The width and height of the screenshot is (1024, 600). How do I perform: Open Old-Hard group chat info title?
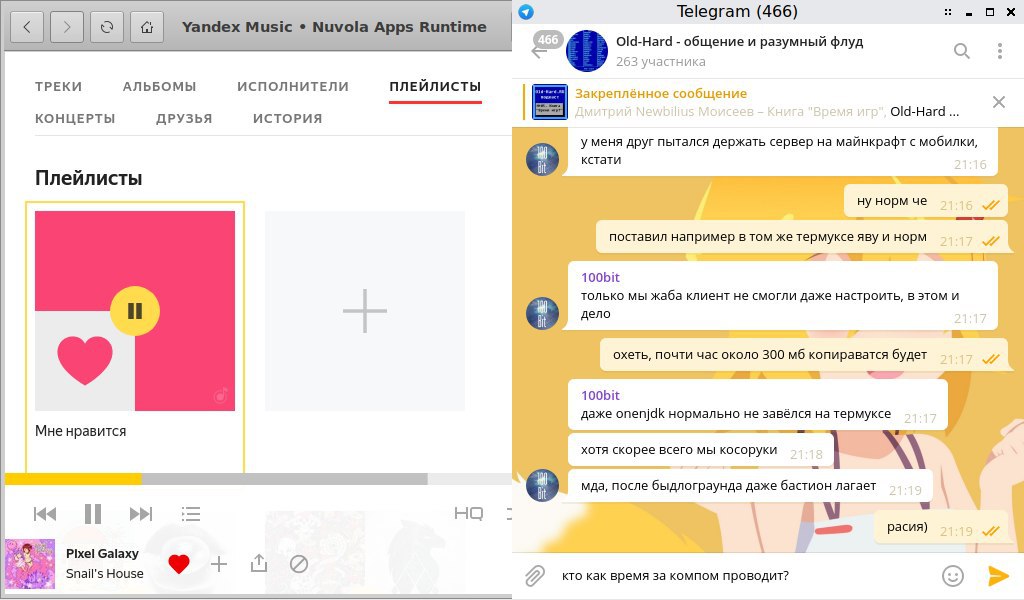point(739,42)
